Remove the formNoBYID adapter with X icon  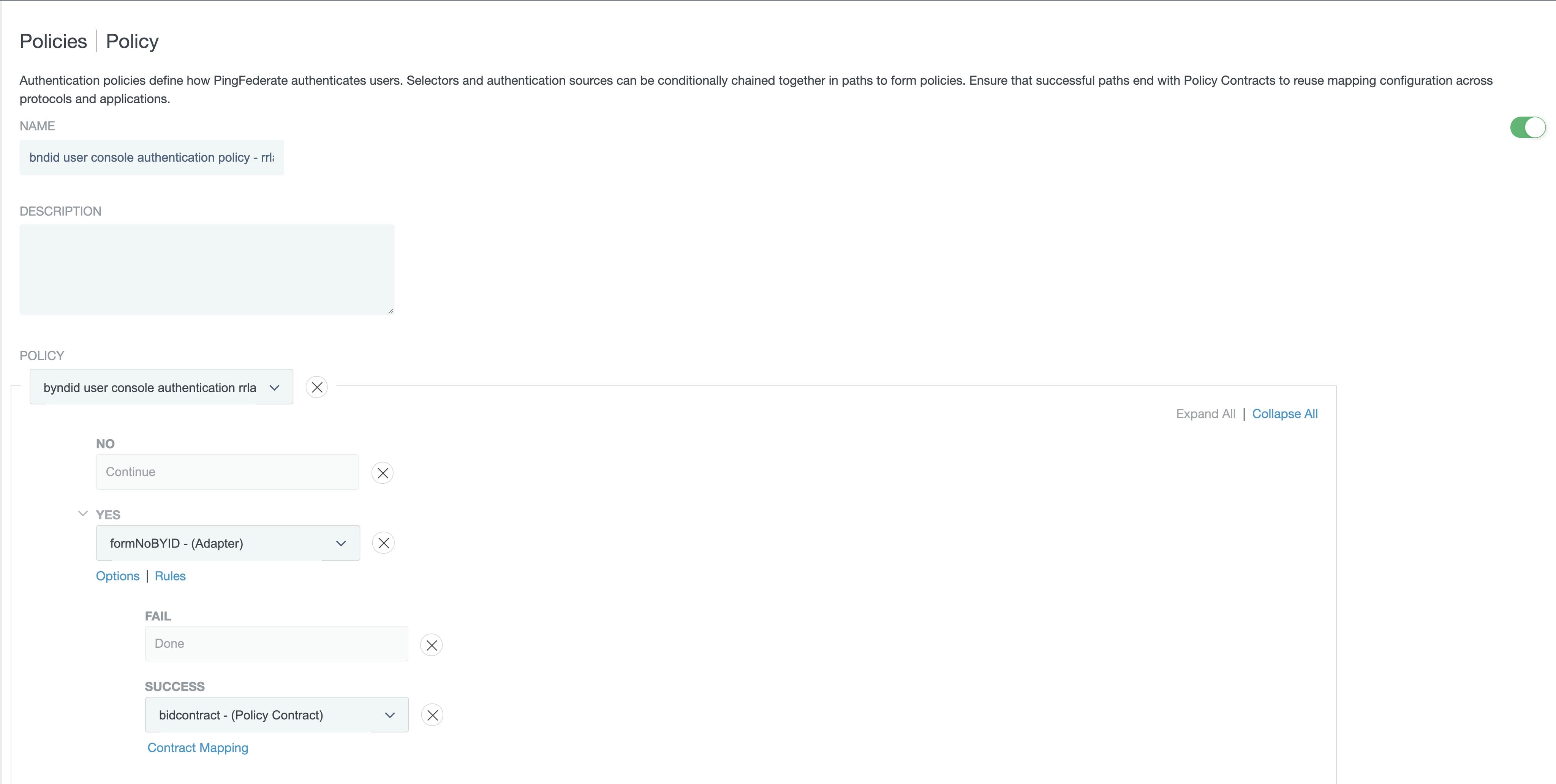pos(384,543)
